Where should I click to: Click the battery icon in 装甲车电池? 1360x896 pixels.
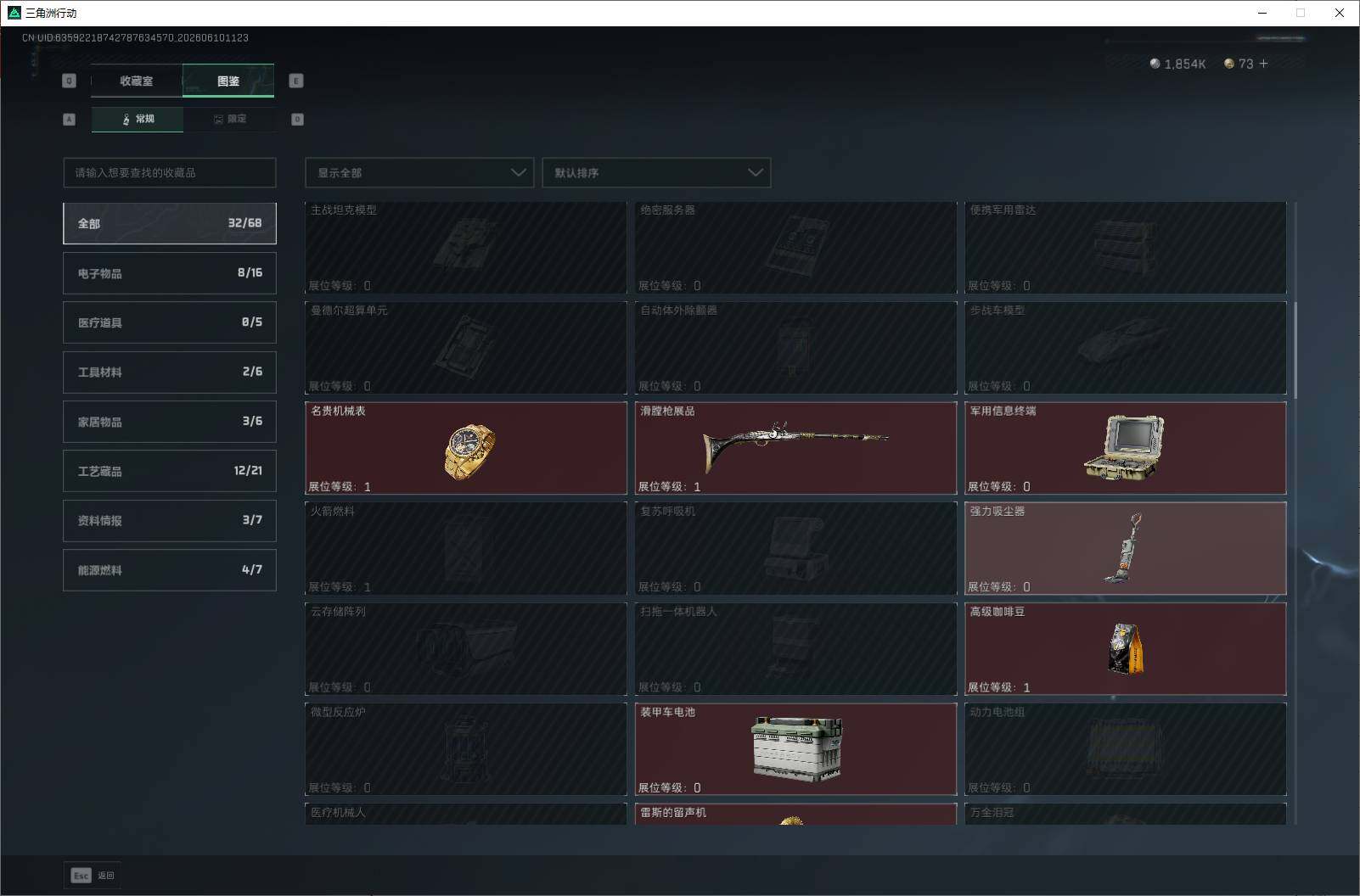(x=797, y=748)
